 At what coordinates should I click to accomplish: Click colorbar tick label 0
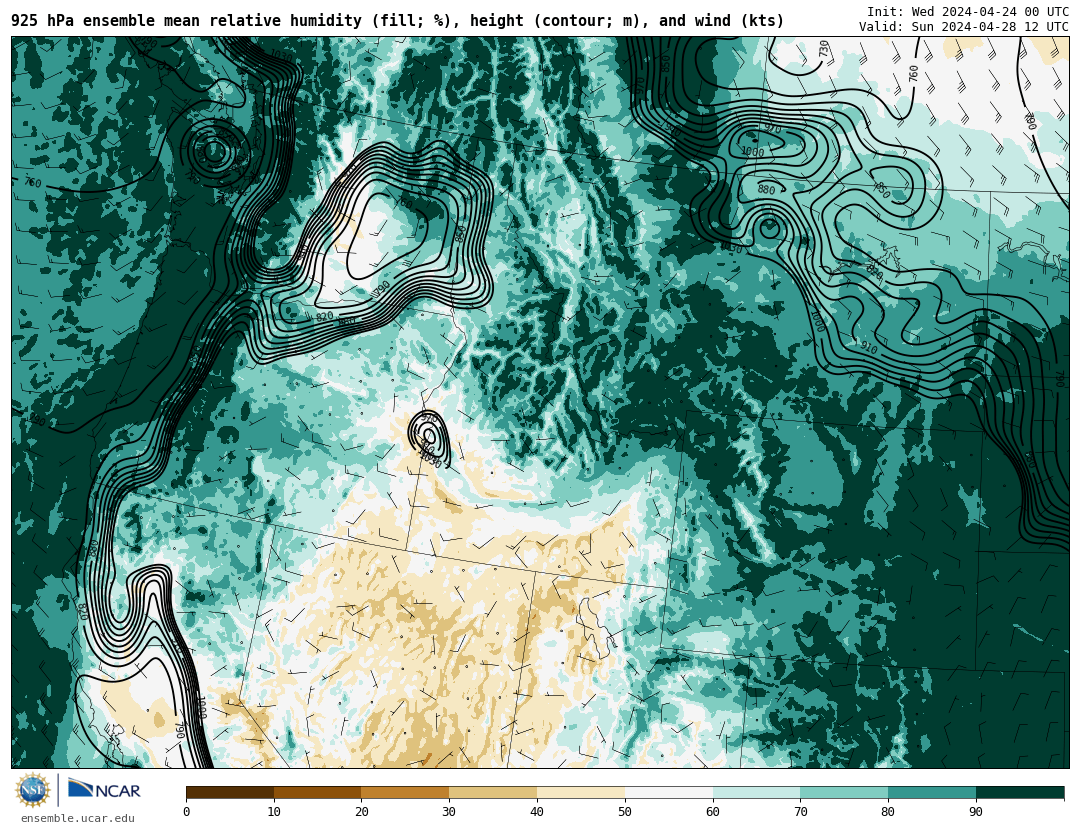(187, 812)
